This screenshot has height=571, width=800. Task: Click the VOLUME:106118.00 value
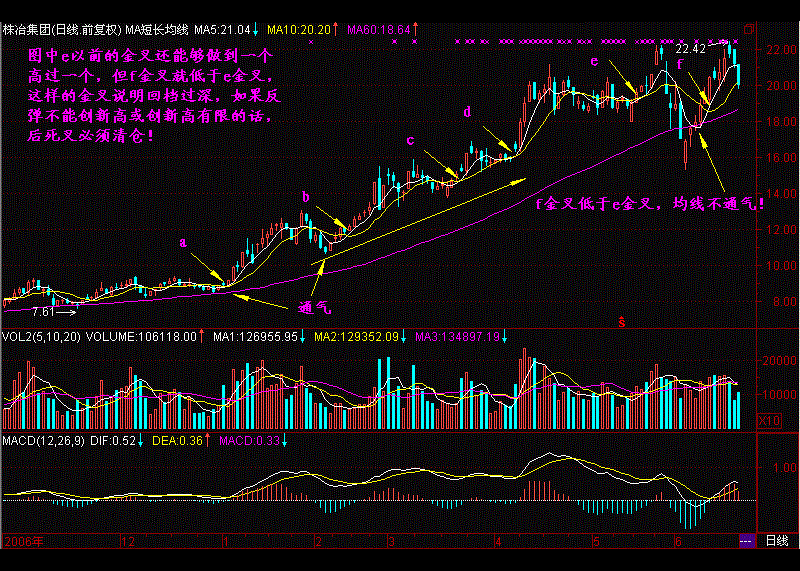tap(141, 337)
